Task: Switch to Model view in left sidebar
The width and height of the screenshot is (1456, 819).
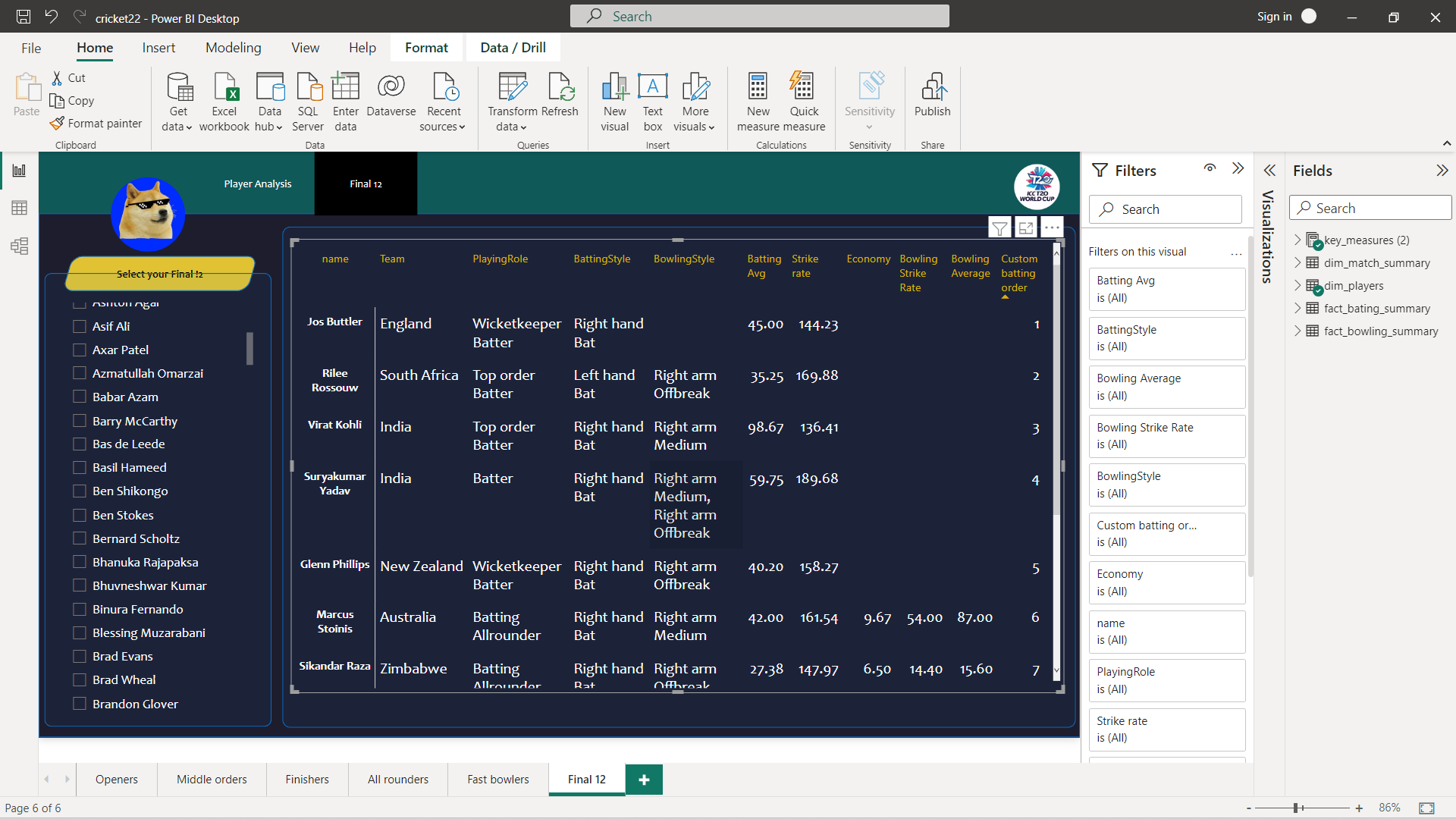Action: click(20, 246)
